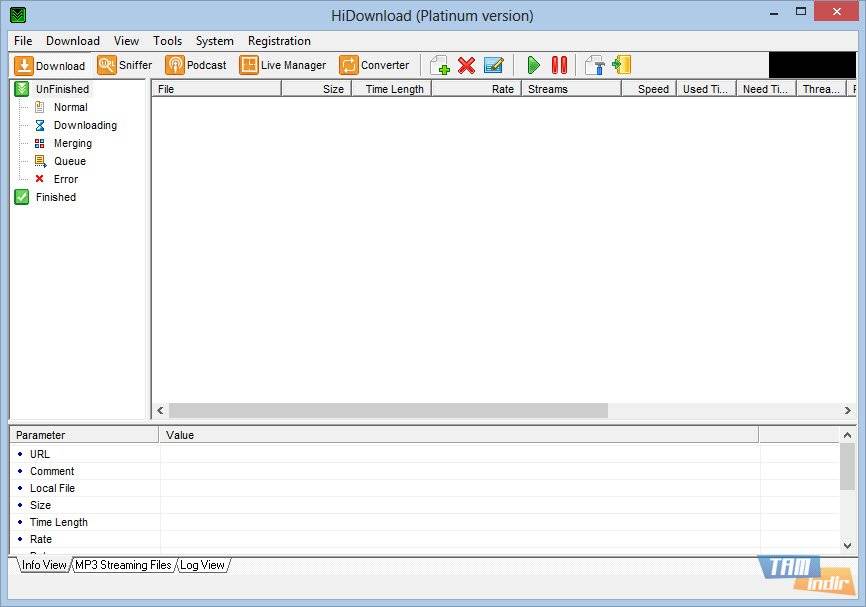866x607 pixels.
Task: Start download with green play icon
Action: point(533,65)
